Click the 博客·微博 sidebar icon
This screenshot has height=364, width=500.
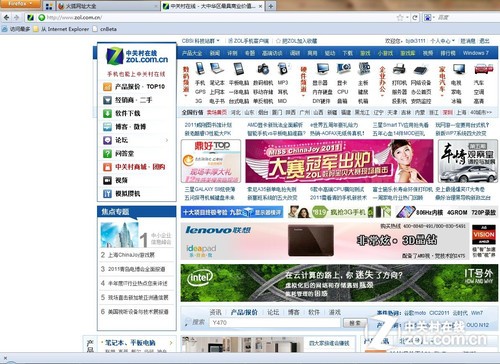(107, 127)
